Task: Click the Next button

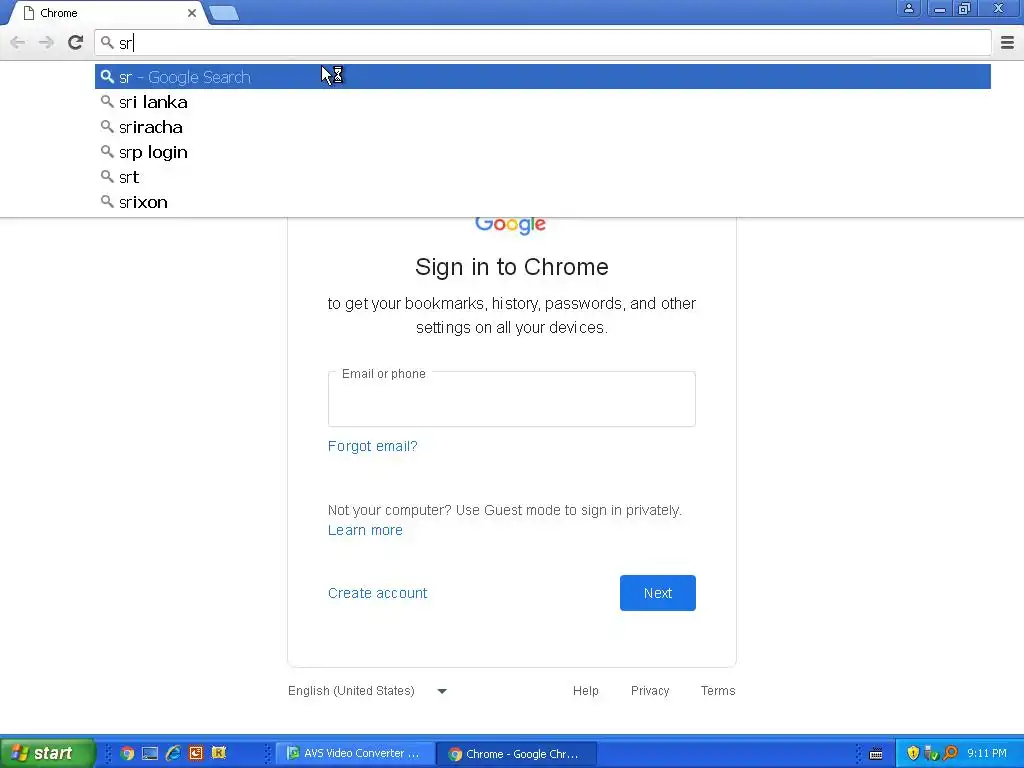Action: pos(658,593)
